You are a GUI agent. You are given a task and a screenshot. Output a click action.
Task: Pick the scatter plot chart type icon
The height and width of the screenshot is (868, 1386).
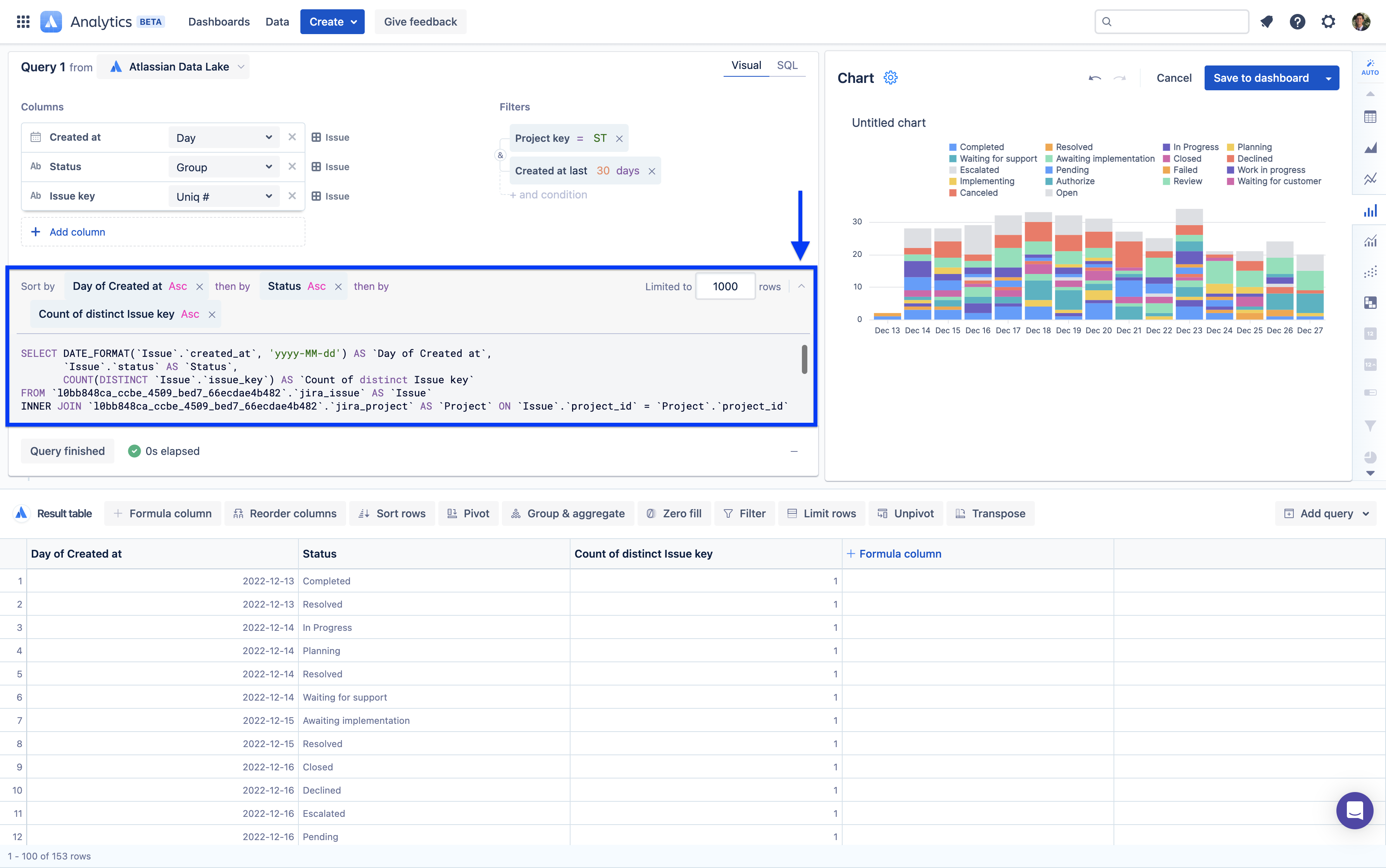[1370, 272]
